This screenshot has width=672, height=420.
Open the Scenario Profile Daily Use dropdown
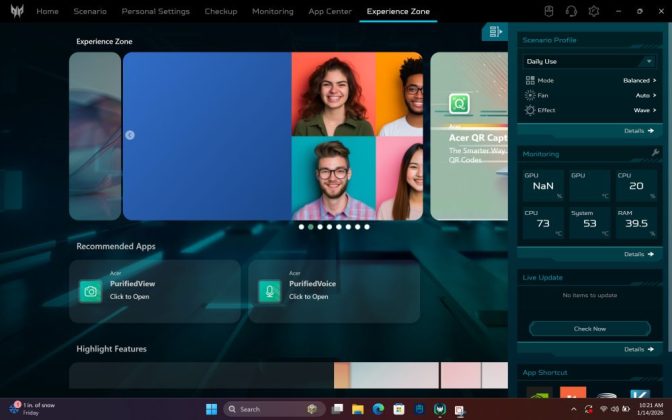(x=589, y=61)
